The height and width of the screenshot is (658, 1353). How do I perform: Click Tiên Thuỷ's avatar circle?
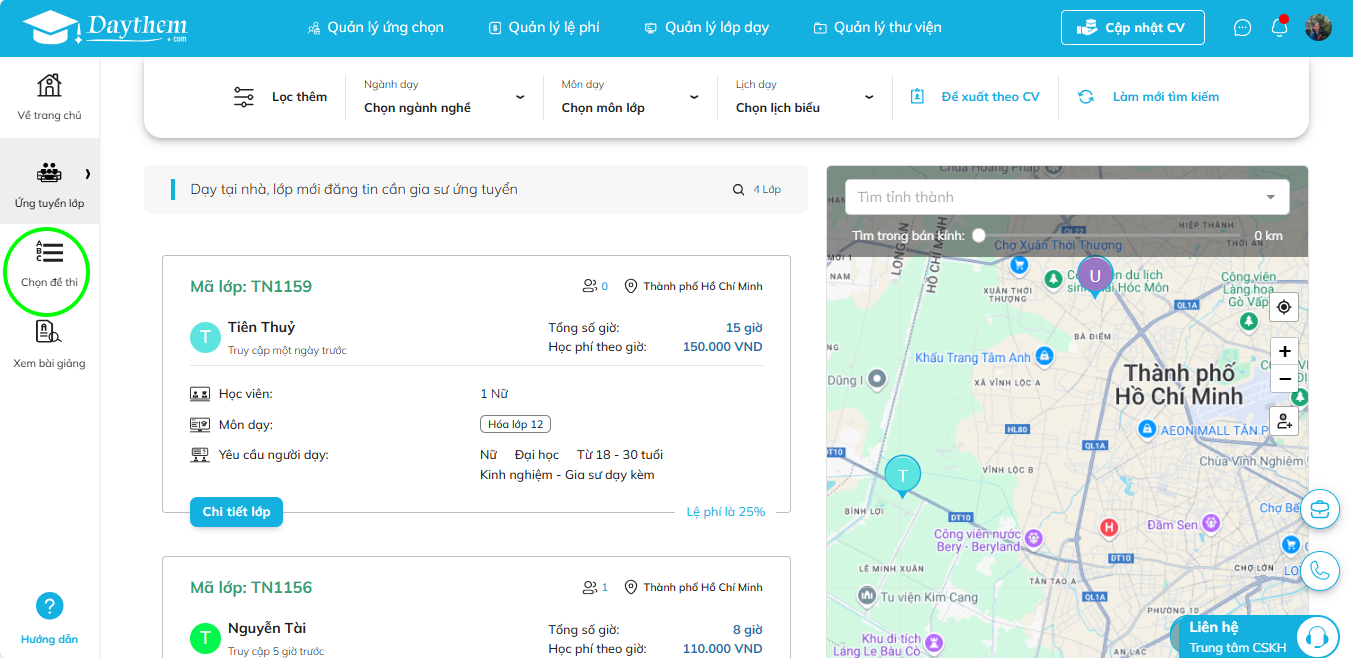pyautogui.click(x=205, y=337)
